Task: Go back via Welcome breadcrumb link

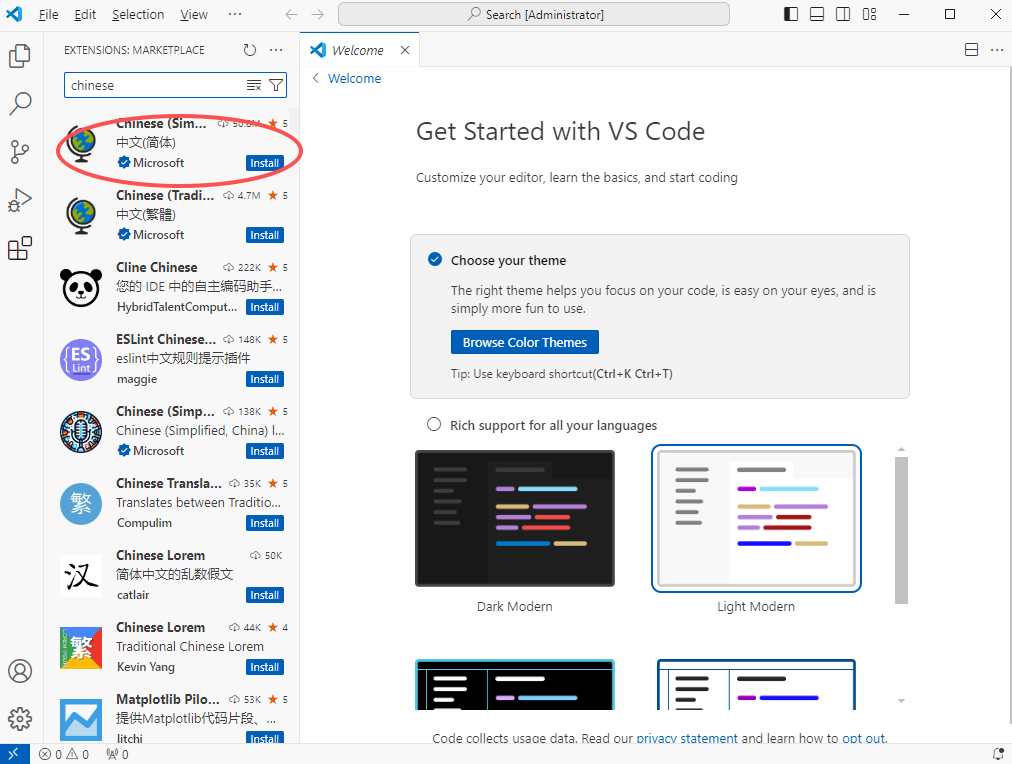Action: (x=354, y=78)
